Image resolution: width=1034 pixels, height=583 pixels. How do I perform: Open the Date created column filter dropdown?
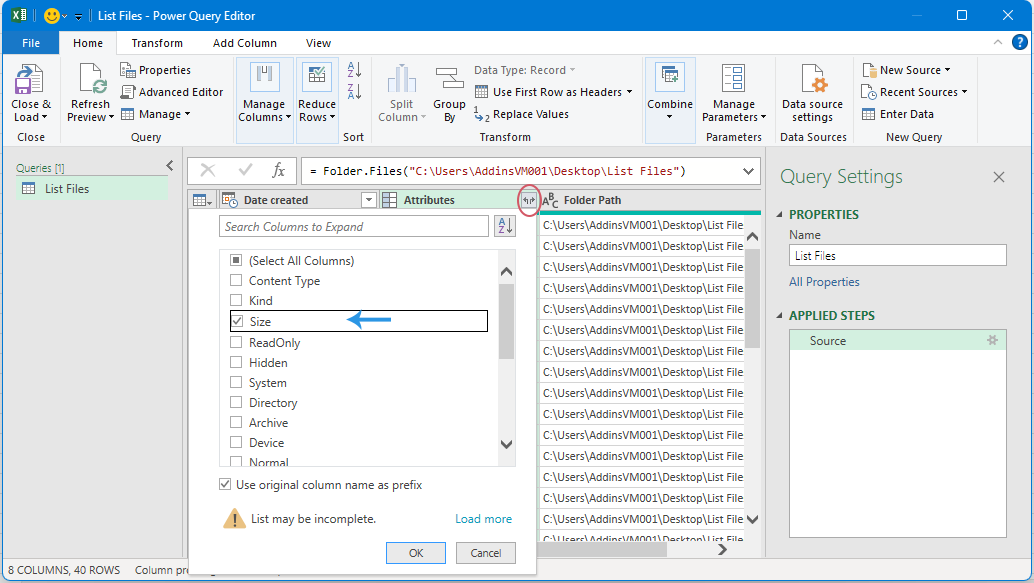369,200
